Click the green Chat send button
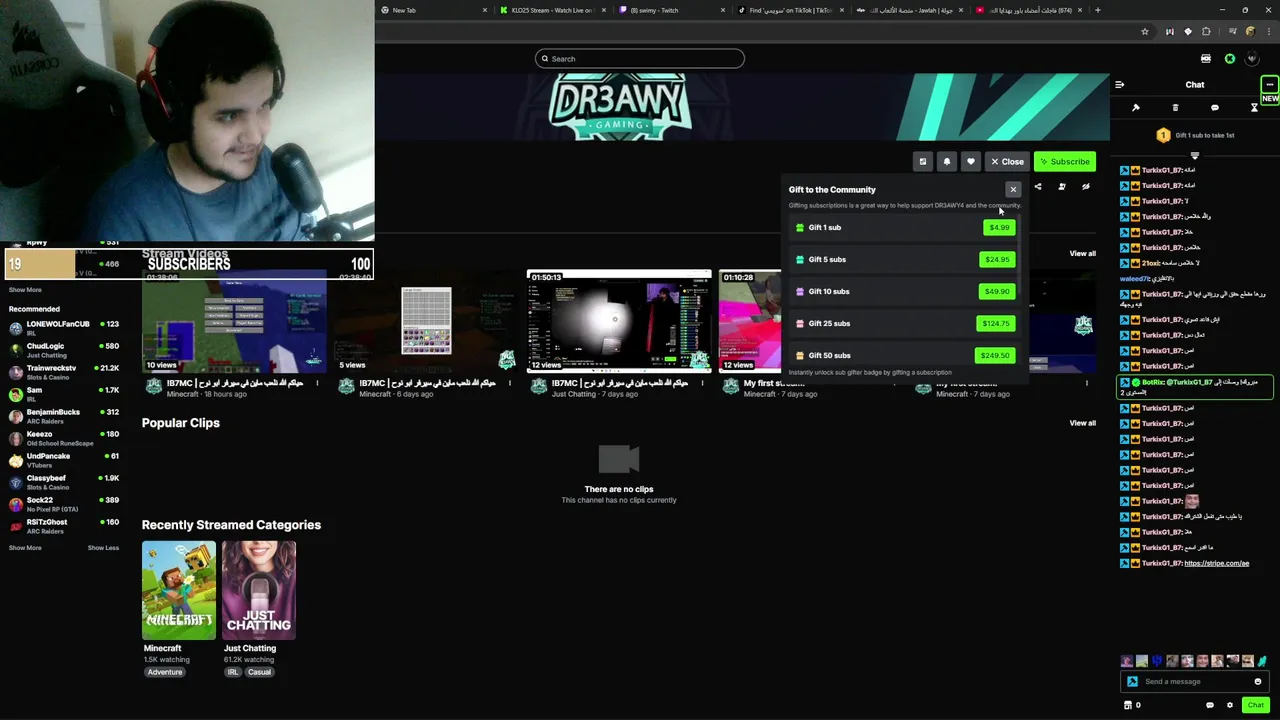This screenshot has height=720, width=1280. [x=1256, y=705]
